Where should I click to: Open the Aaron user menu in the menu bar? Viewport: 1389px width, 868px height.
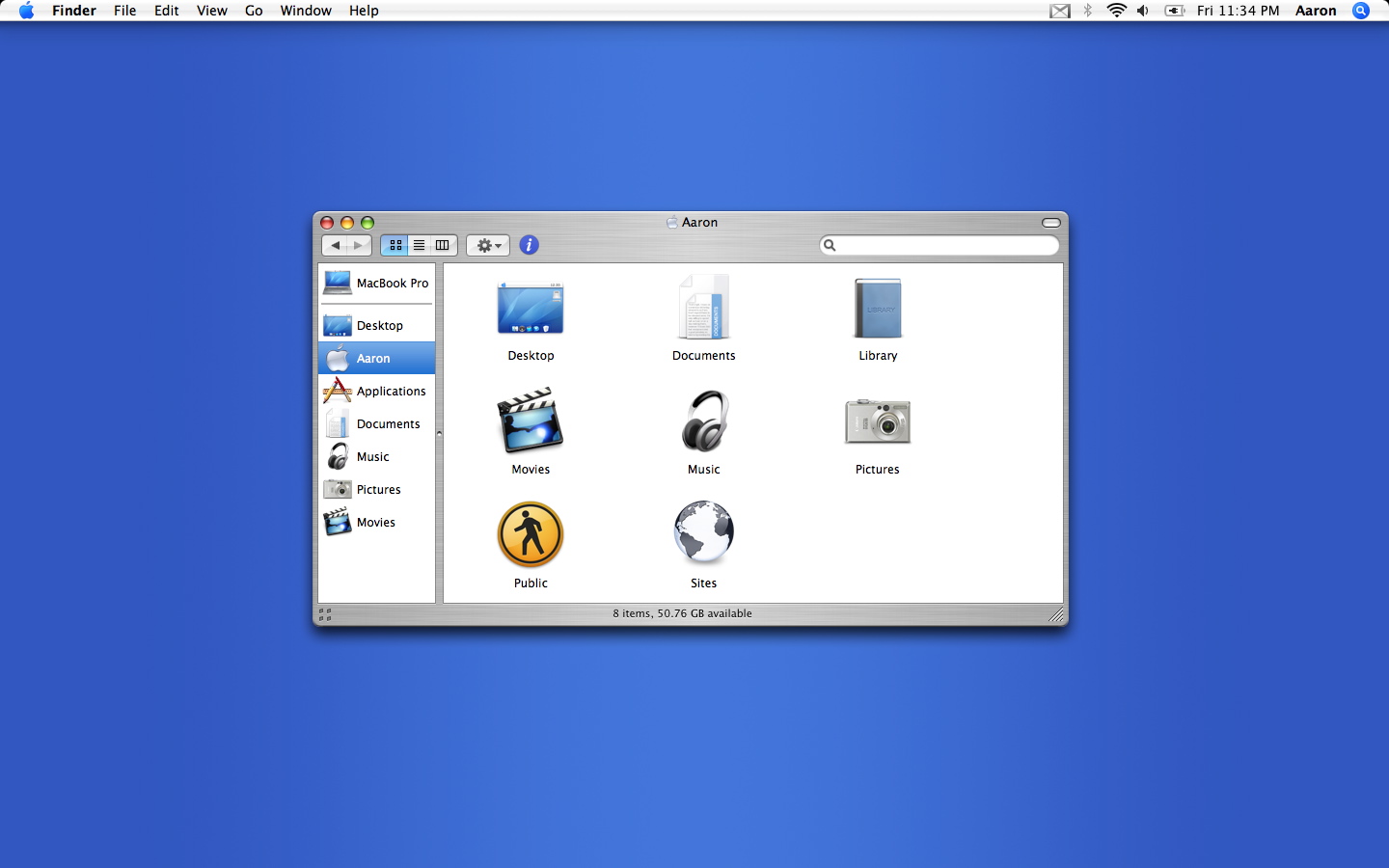[1316, 11]
